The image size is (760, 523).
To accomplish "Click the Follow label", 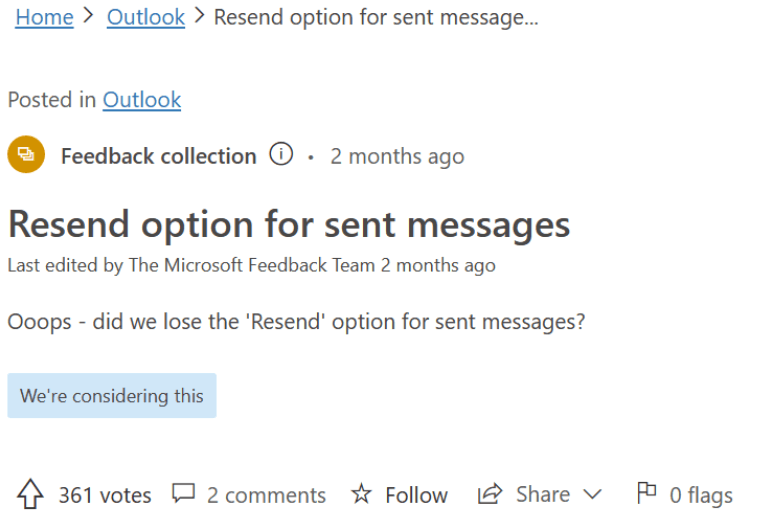I will (416, 495).
